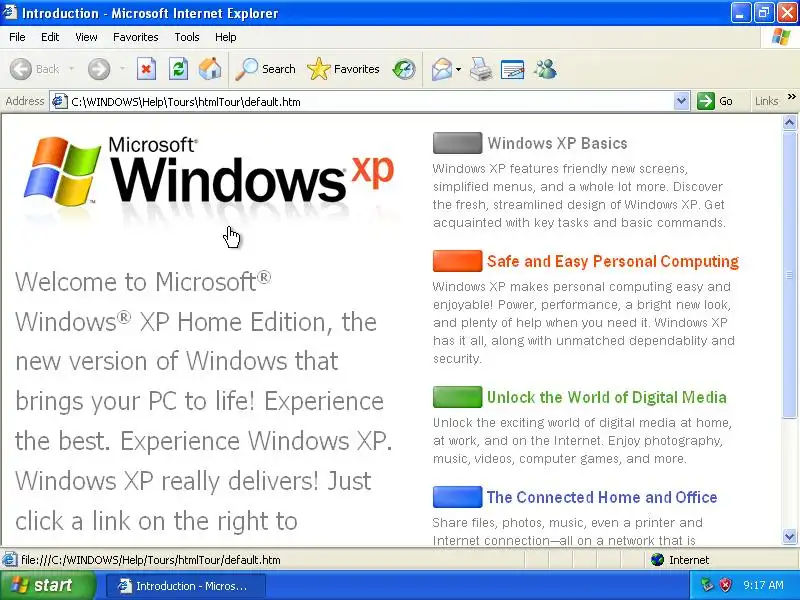Click the Safely Remove Hardware tray icon
The height and width of the screenshot is (600, 800).
(x=707, y=585)
